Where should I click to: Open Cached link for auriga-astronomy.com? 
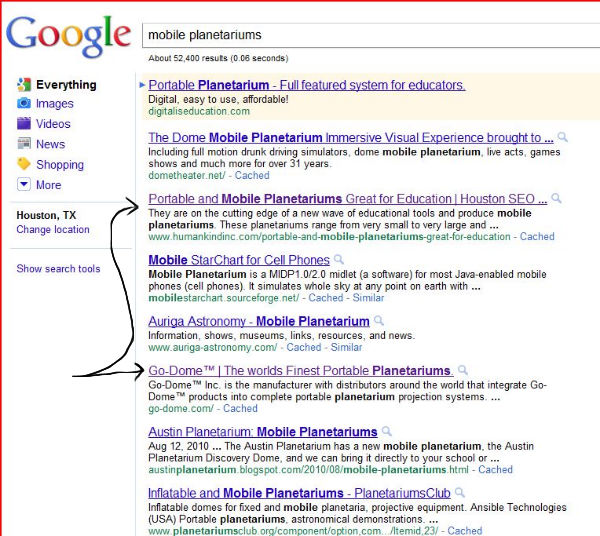click(304, 347)
